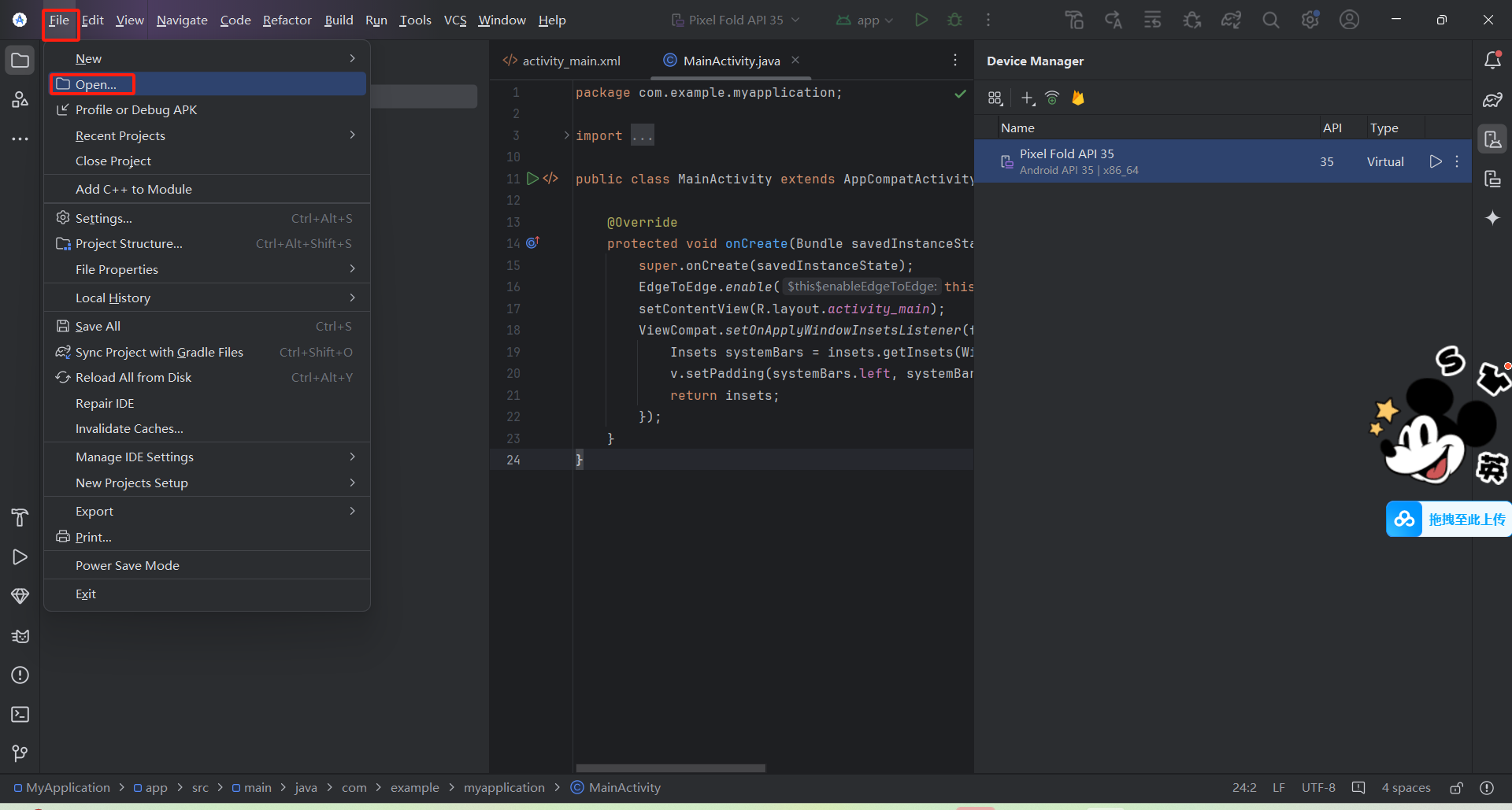
Task: Open the Terminal tool window icon
Action: click(20, 715)
